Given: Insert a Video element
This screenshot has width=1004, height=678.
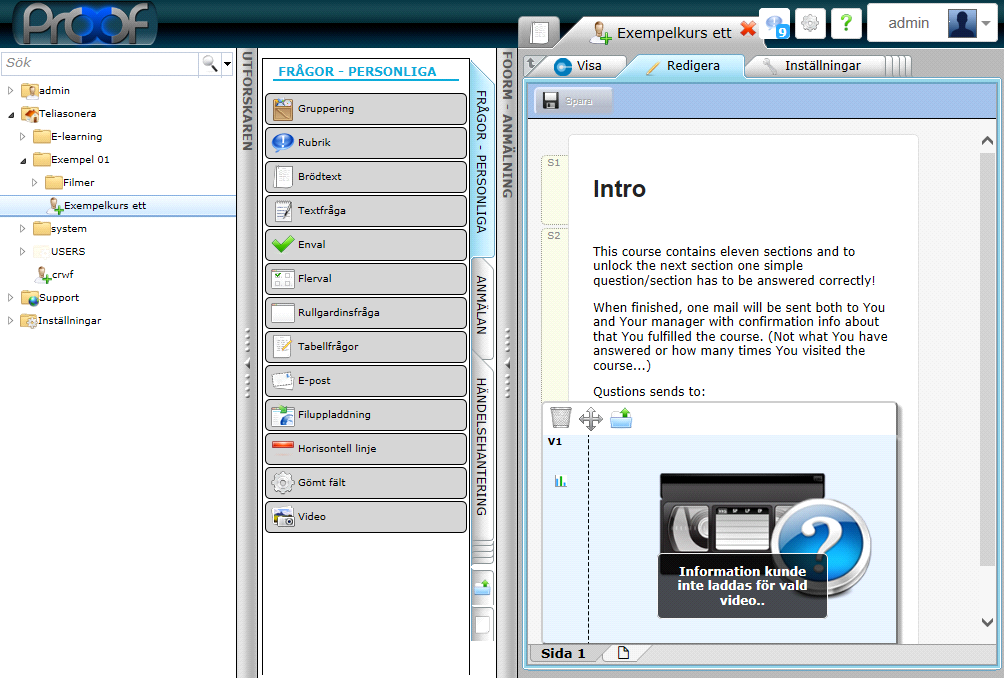Looking at the screenshot, I should coord(365,517).
